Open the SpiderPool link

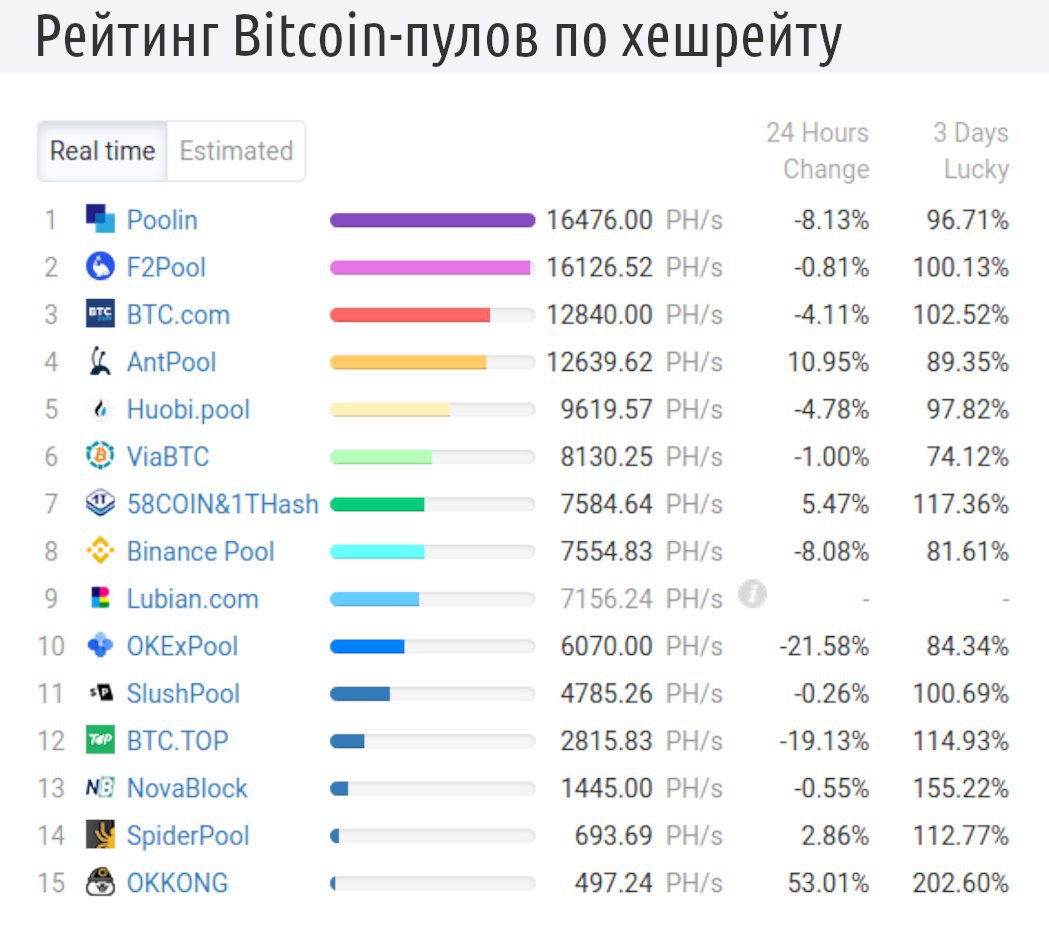point(188,836)
